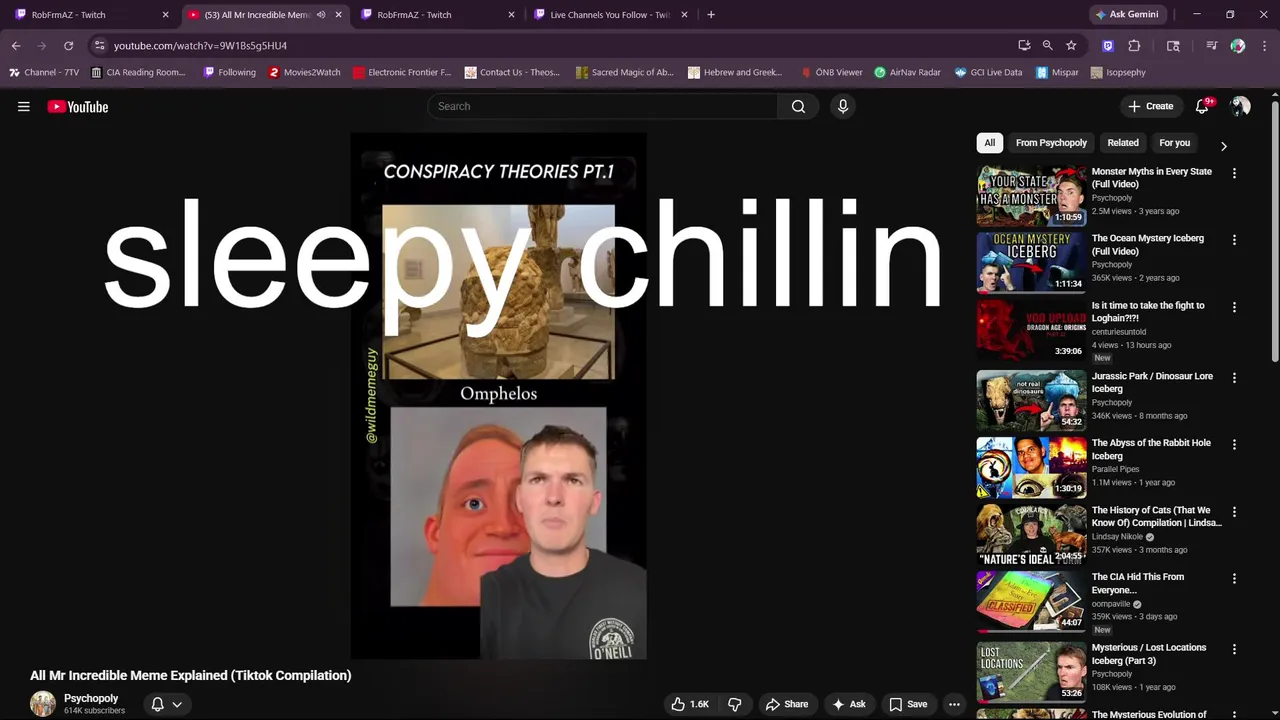Viewport: 1280px width, 720px height.
Task: Open the Extensions puzzle icon
Action: [x=1134, y=45]
